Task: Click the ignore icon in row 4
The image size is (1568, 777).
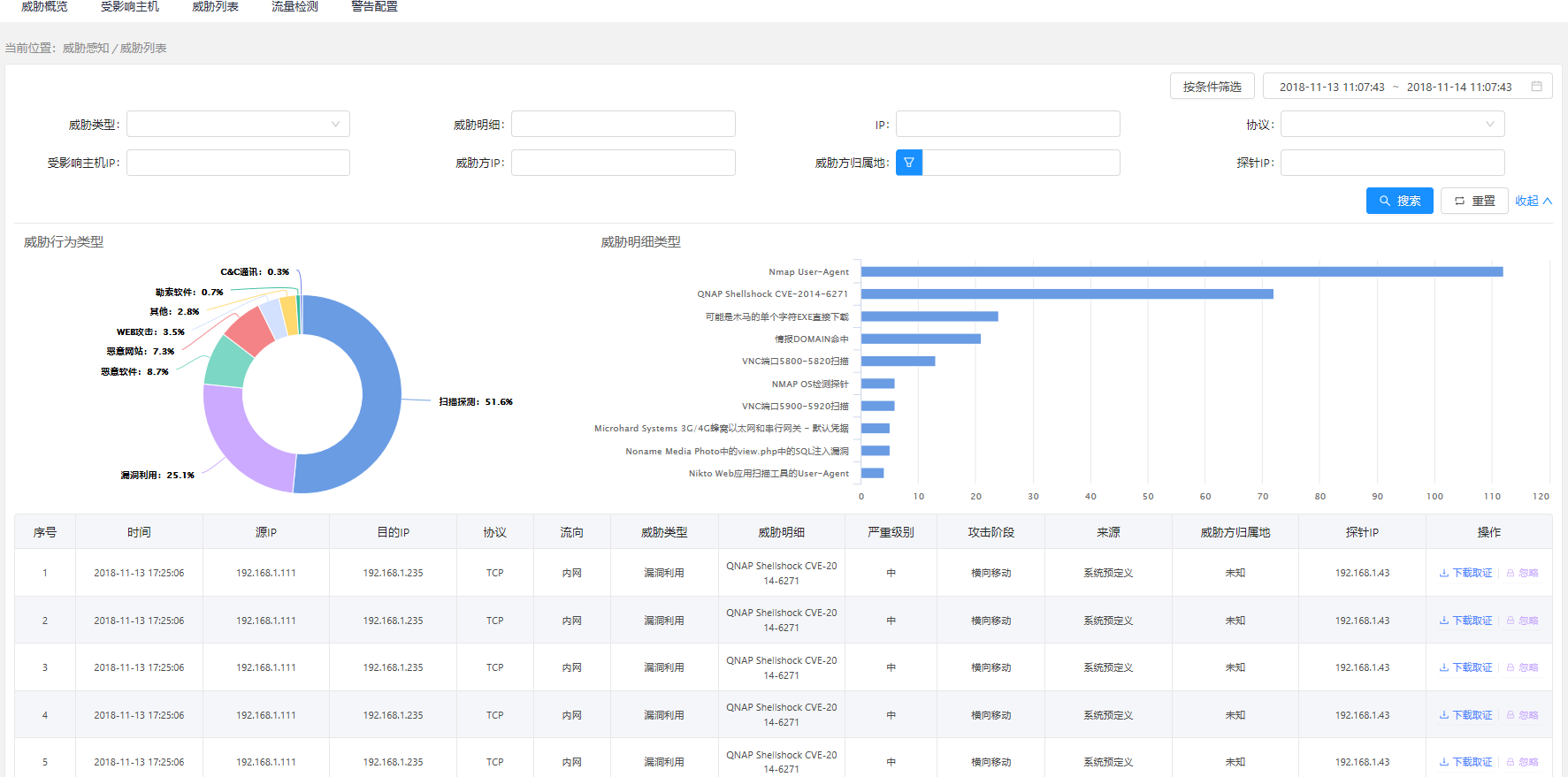Action: point(1511,715)
